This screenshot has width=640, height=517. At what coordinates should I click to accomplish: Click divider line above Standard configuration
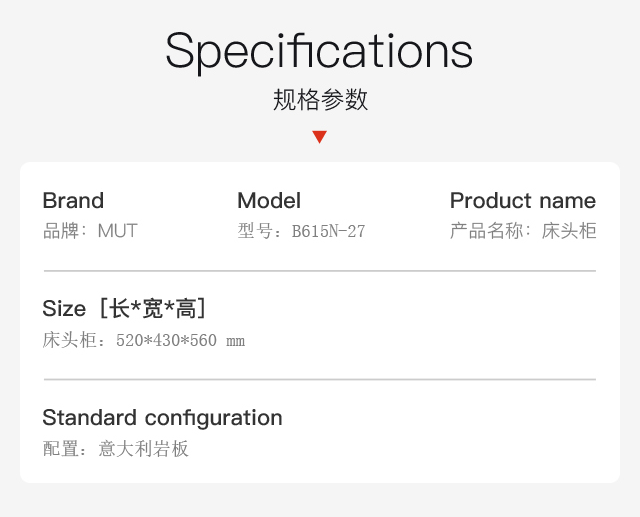click(320, 379)
